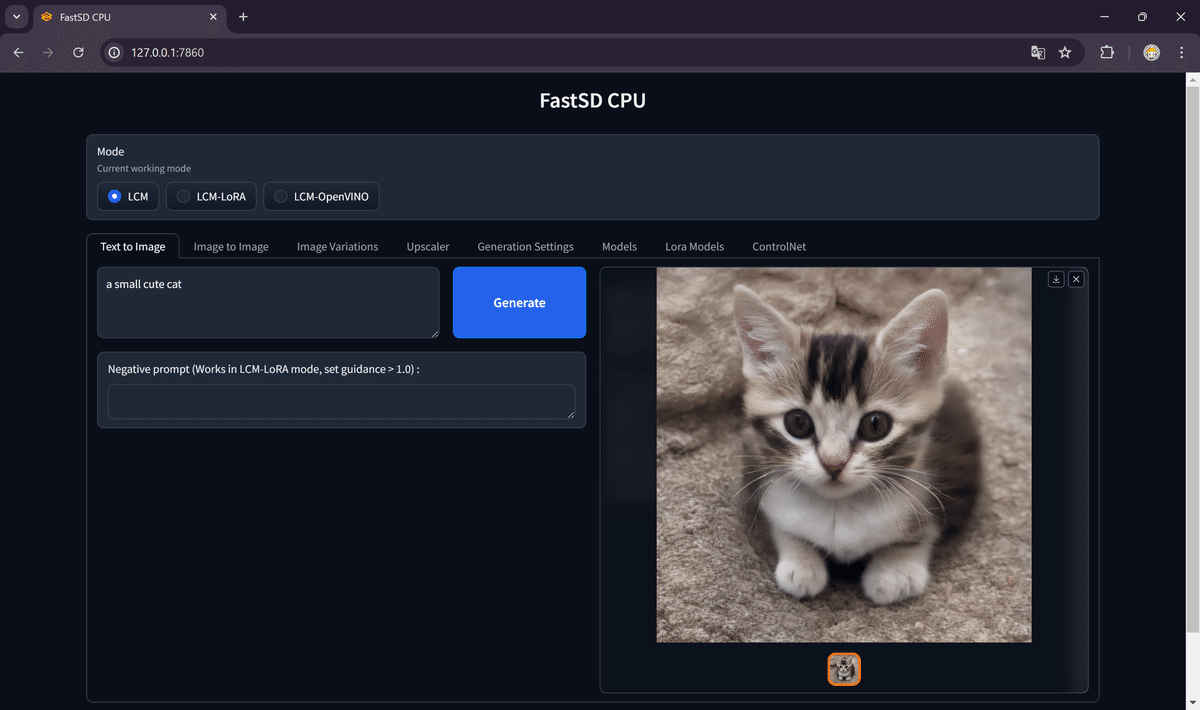This screenshot has width=1200, height=710.
Task: Bookmark this page with the star icon
Action: tap(1065, 52)
